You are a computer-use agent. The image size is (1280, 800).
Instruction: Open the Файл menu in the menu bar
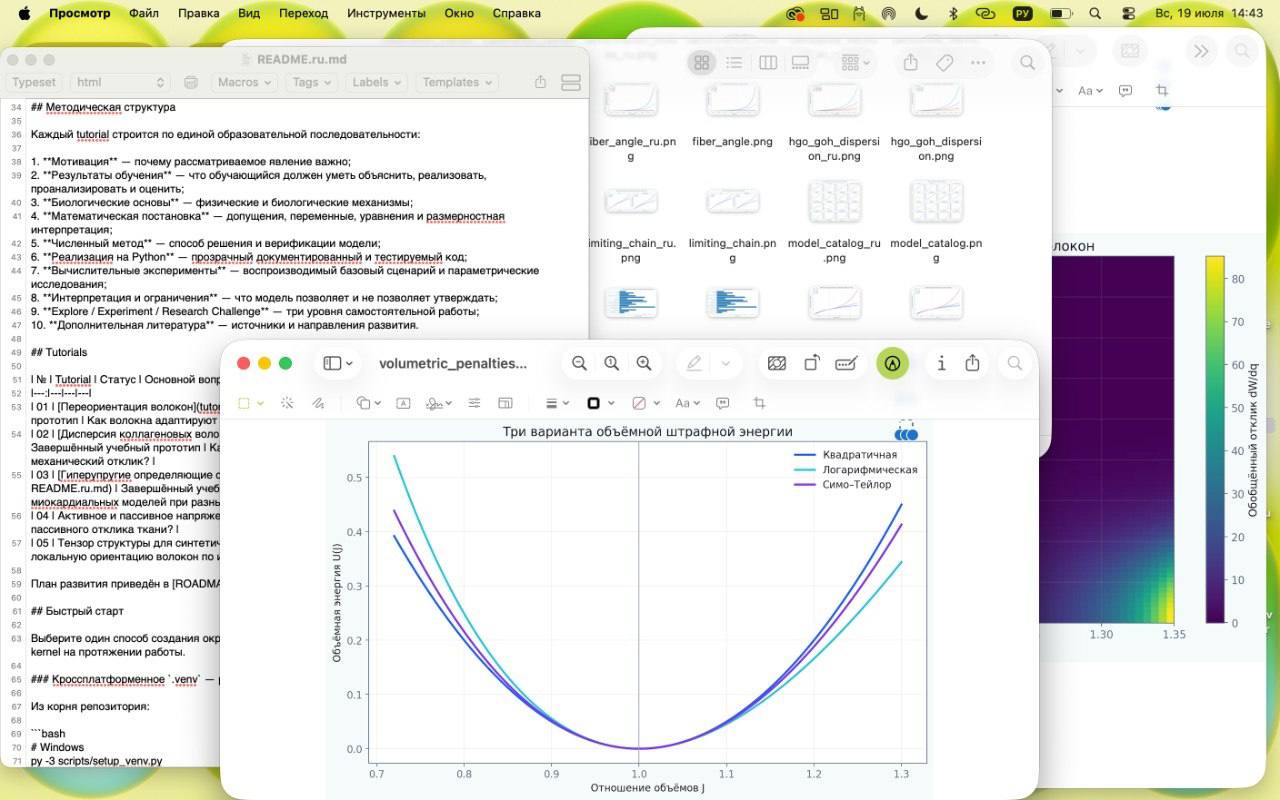point(144,13)
